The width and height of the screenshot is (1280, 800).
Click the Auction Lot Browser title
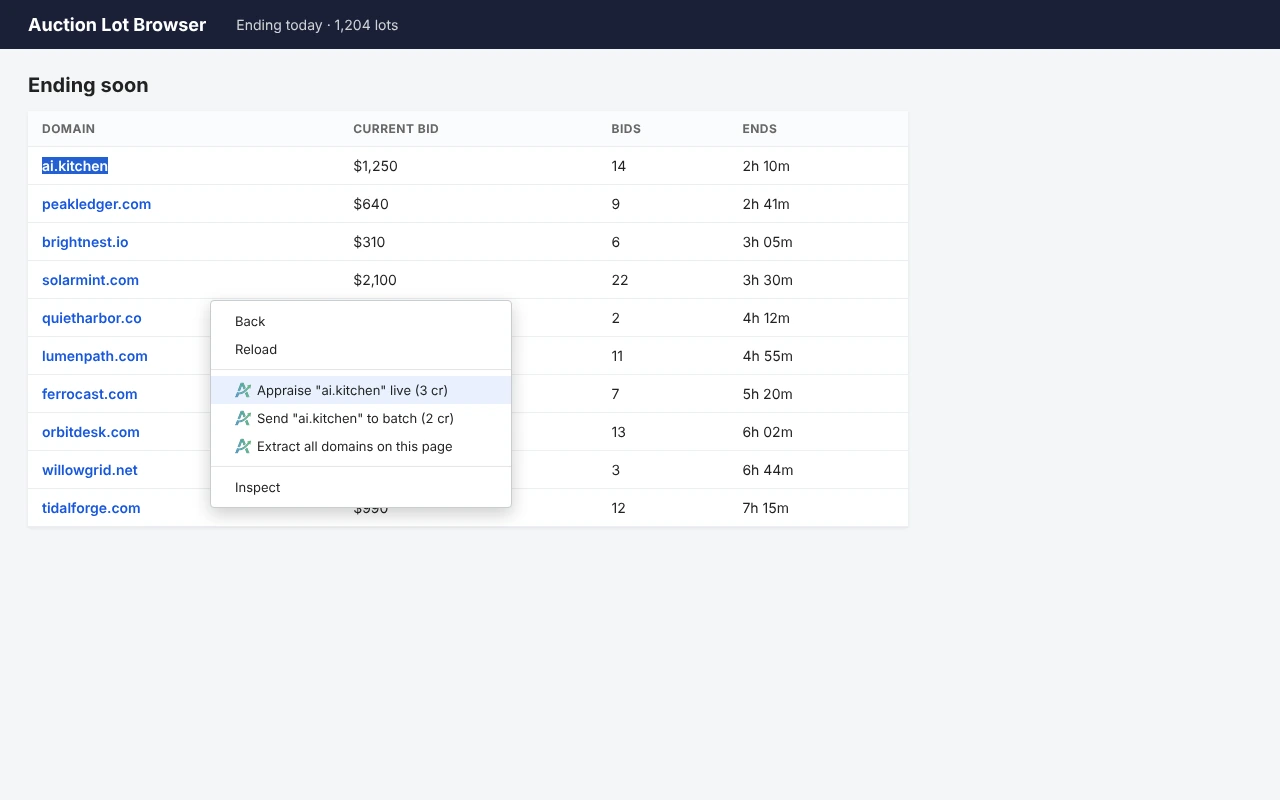[117, 25]
